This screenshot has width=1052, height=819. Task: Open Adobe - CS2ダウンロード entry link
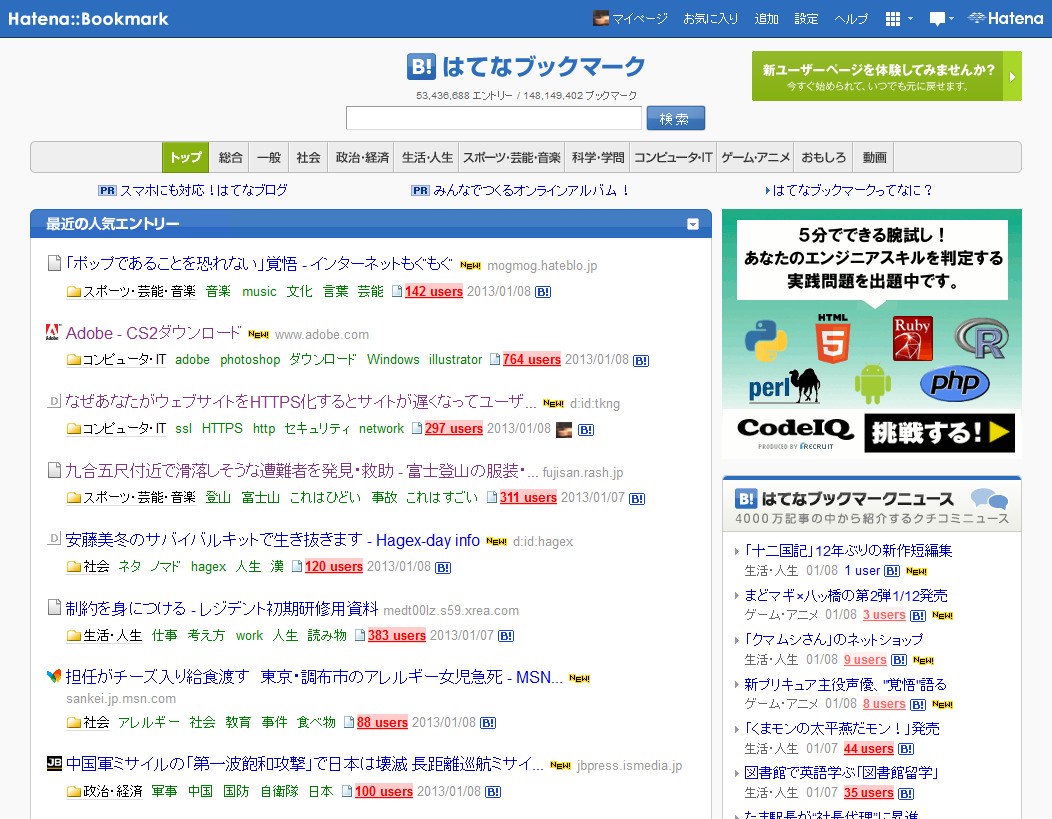pos(153,333)
